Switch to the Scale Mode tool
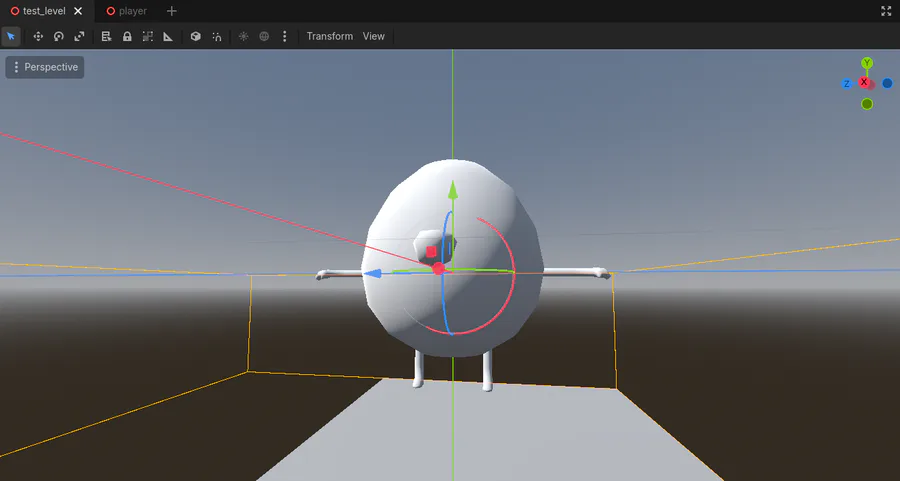Image resolution: width=900 pixels, height=481 pixels. [79, 36]
